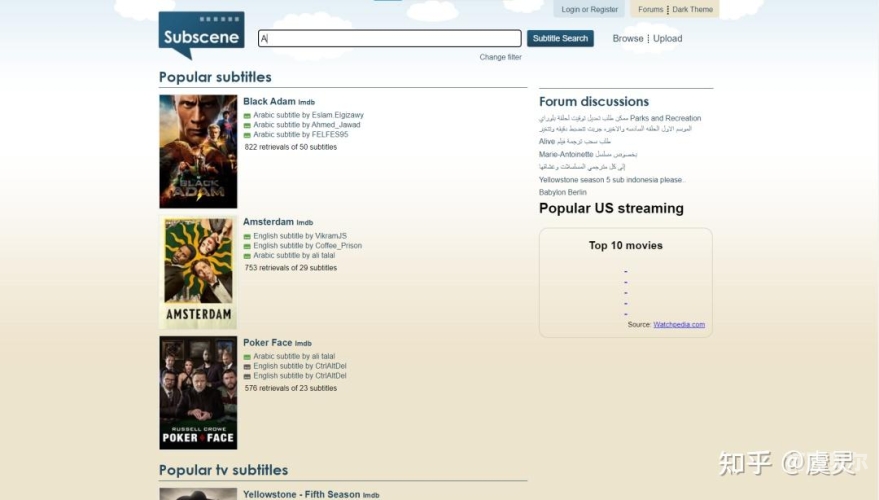Click rating icon beside Eslam Elgizawy subtitle
This screenshot has width=879, height=500.
(247, 116)
